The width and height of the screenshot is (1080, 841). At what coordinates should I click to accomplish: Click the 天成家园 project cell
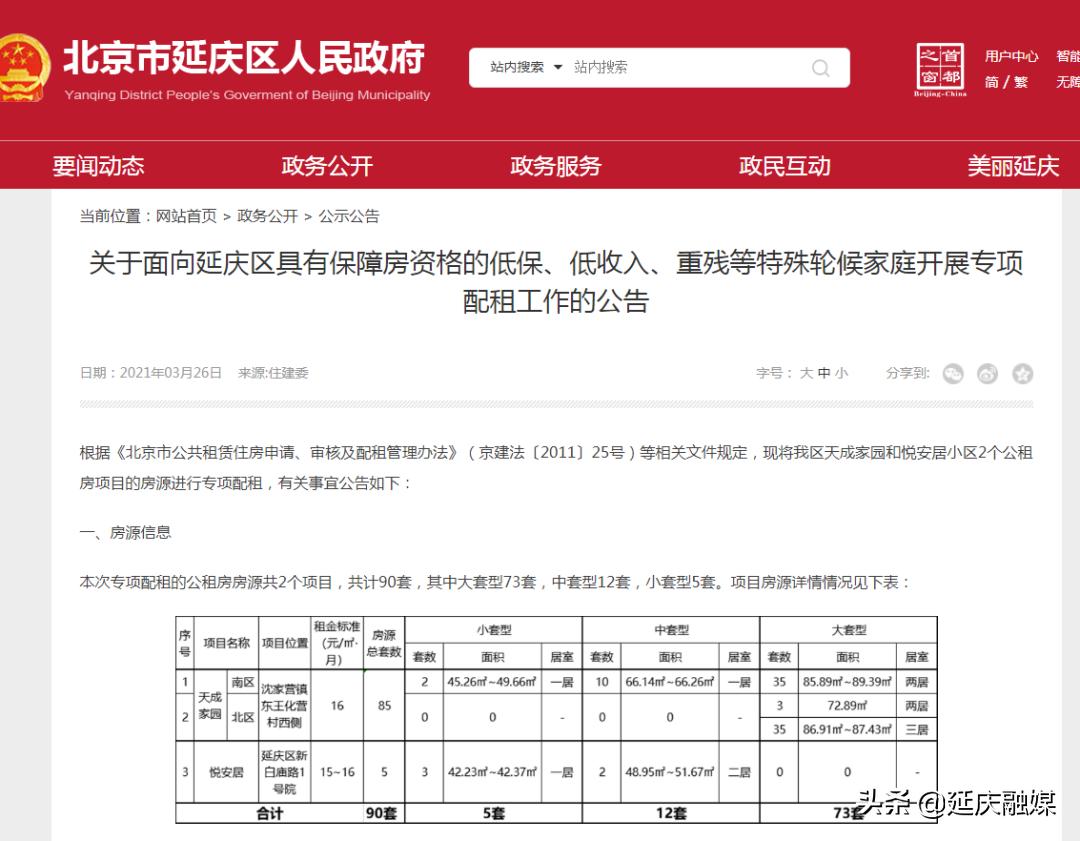(x=210, y=705)
